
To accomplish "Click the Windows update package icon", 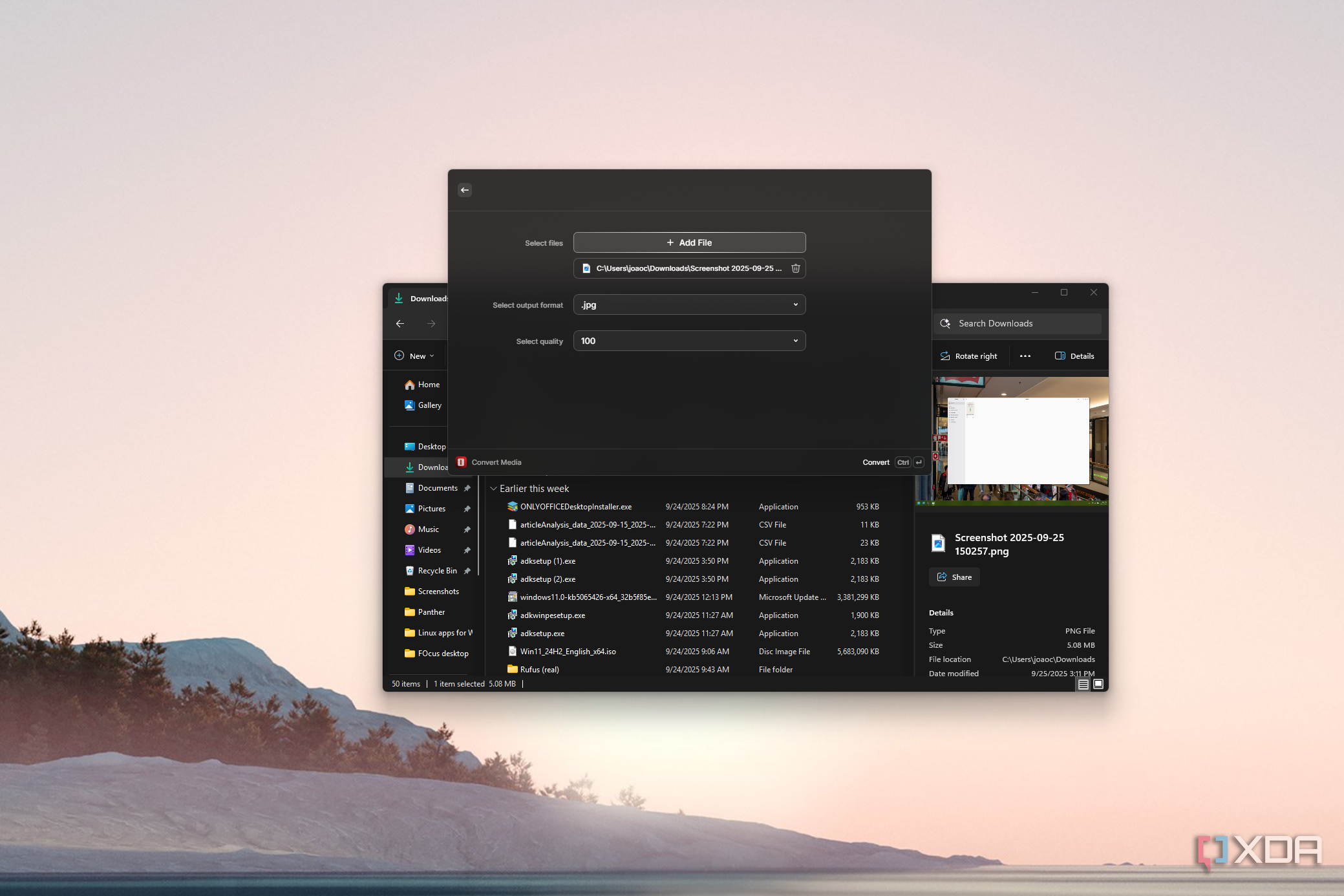I will tap(512, 597).
